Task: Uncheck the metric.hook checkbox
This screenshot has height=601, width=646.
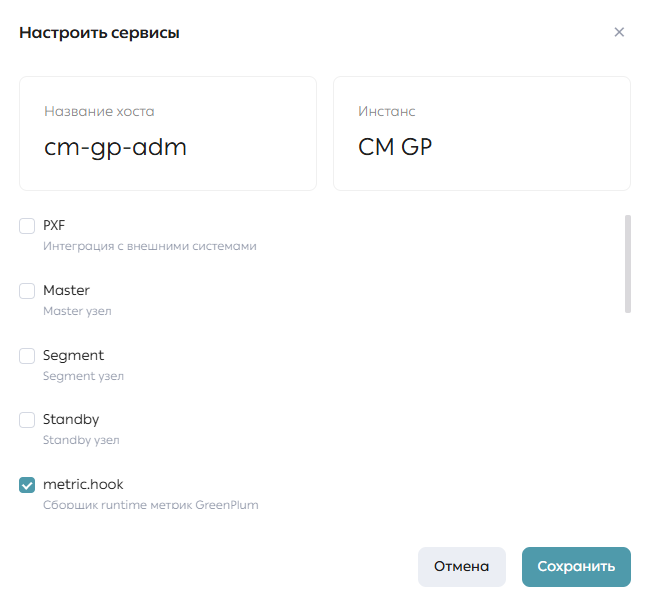Action: click(x=27, y=485)
